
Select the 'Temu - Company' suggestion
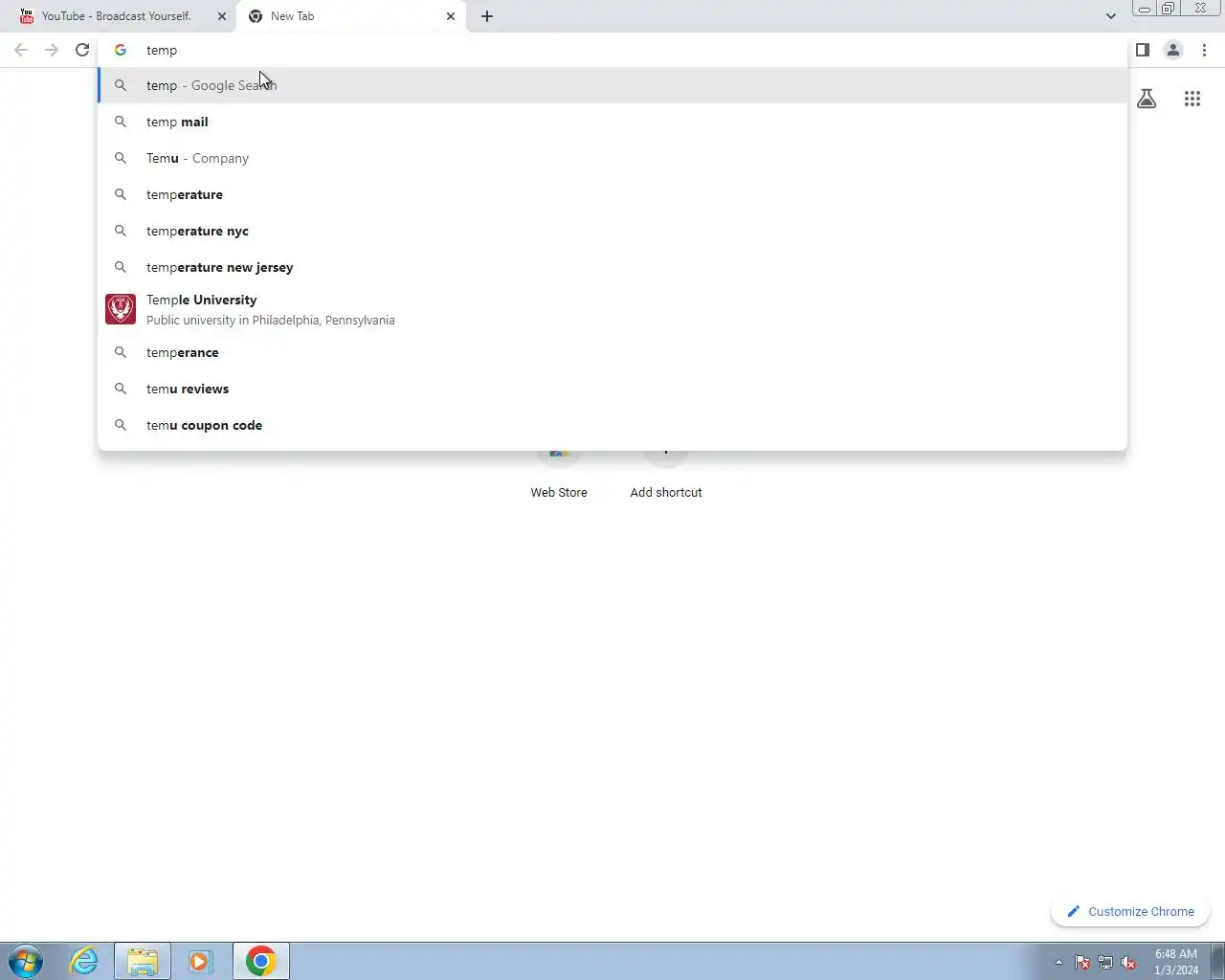(612, 158)
